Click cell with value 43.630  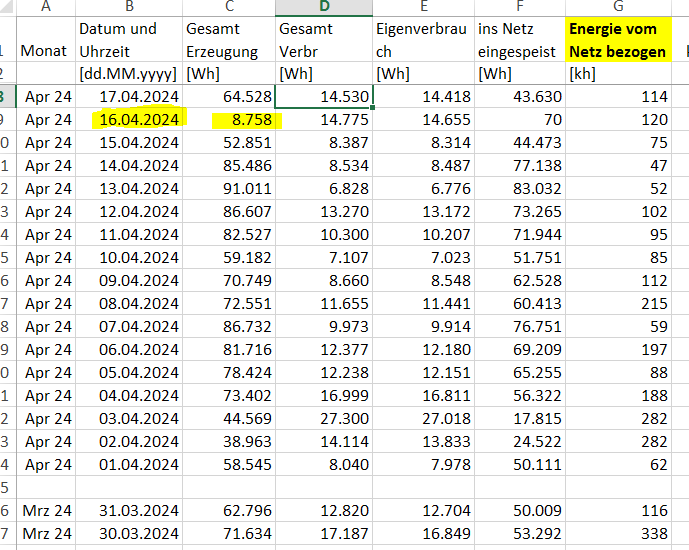pyautogui.click(x=520, y=97)
